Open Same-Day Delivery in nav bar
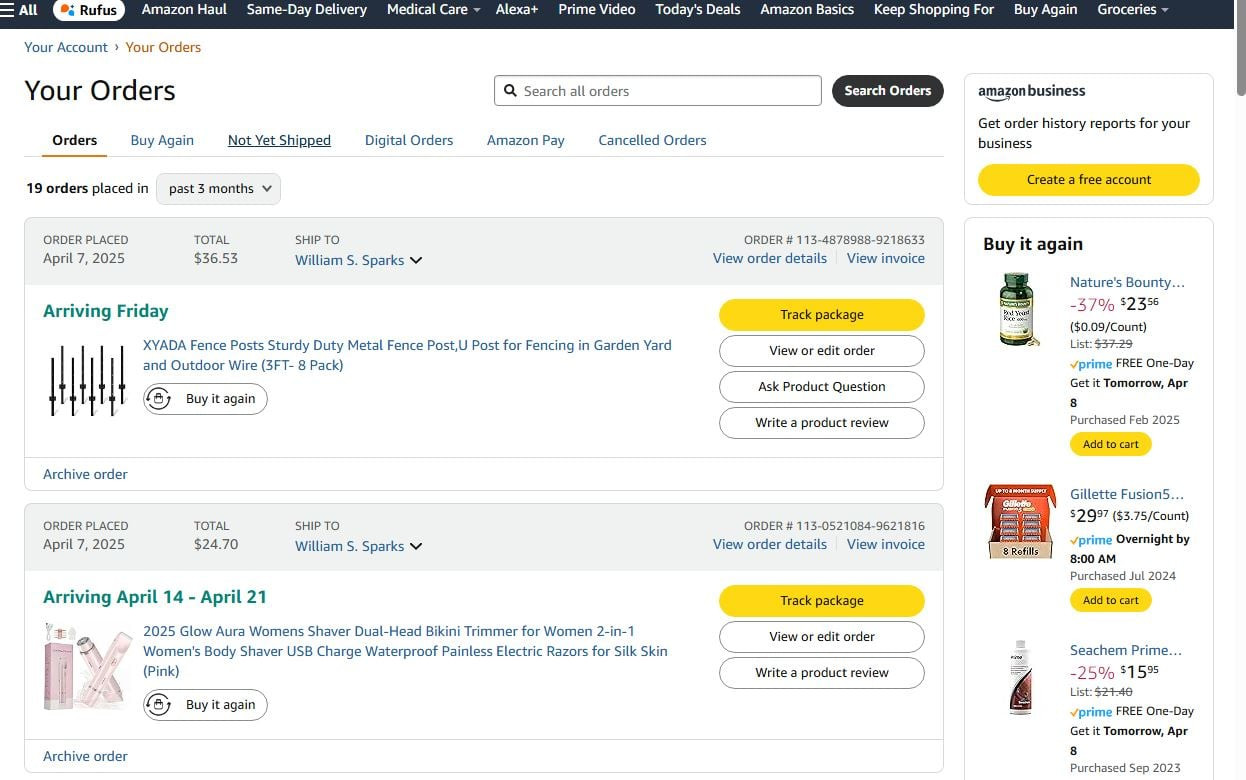1246x780 pixels. pos(307,9)
